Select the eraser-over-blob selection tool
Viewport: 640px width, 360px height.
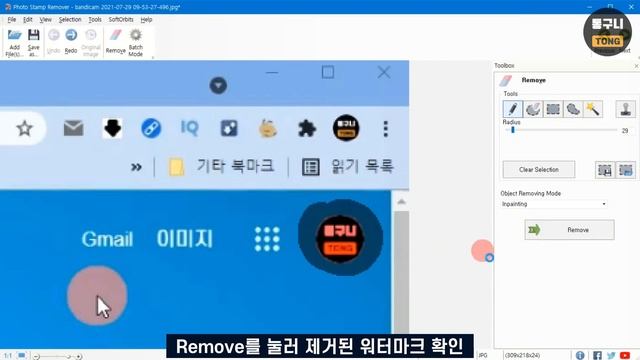click(x=533, y=109)
